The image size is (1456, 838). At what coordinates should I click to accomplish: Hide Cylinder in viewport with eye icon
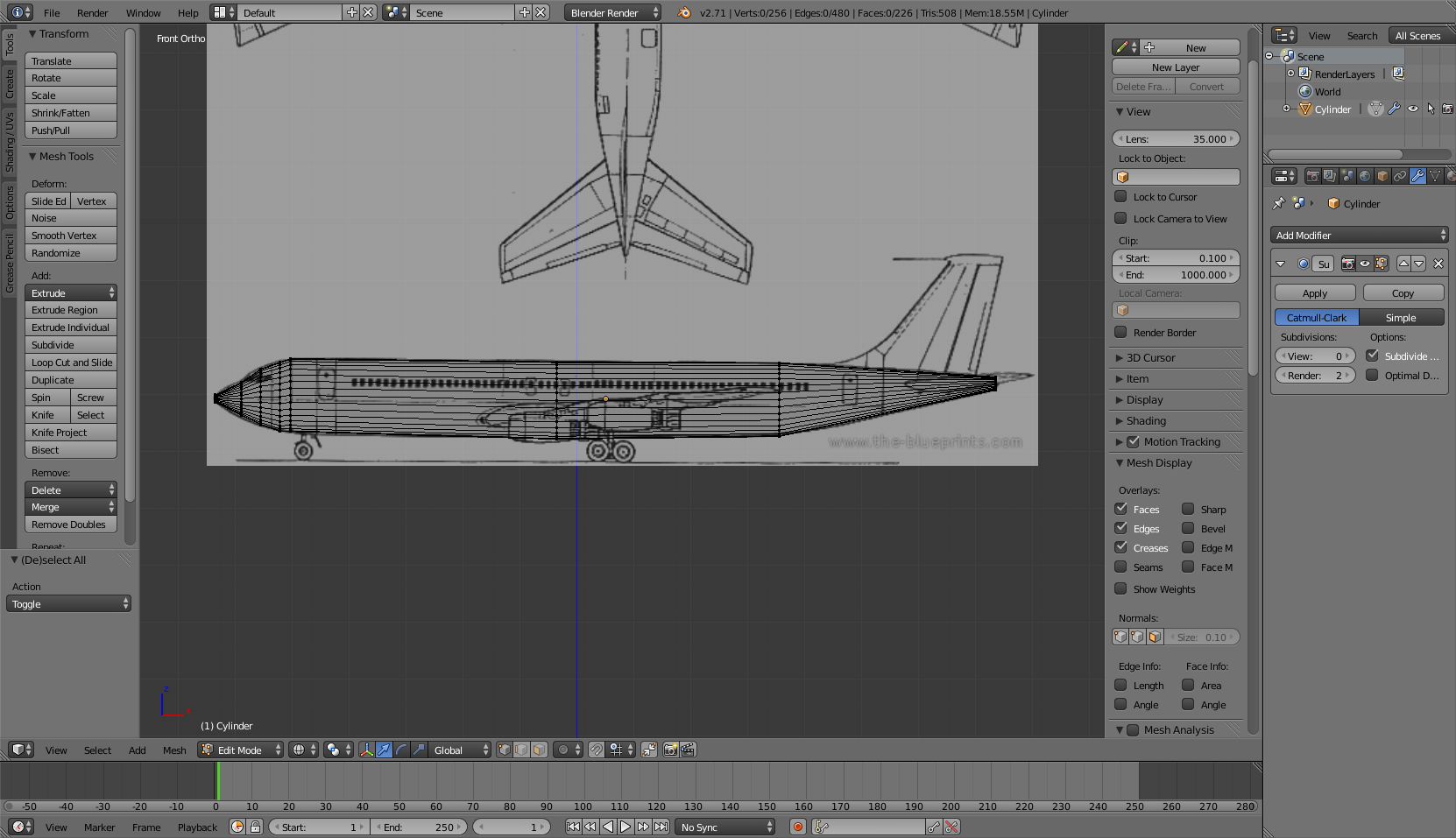(x=1413, y=109)
